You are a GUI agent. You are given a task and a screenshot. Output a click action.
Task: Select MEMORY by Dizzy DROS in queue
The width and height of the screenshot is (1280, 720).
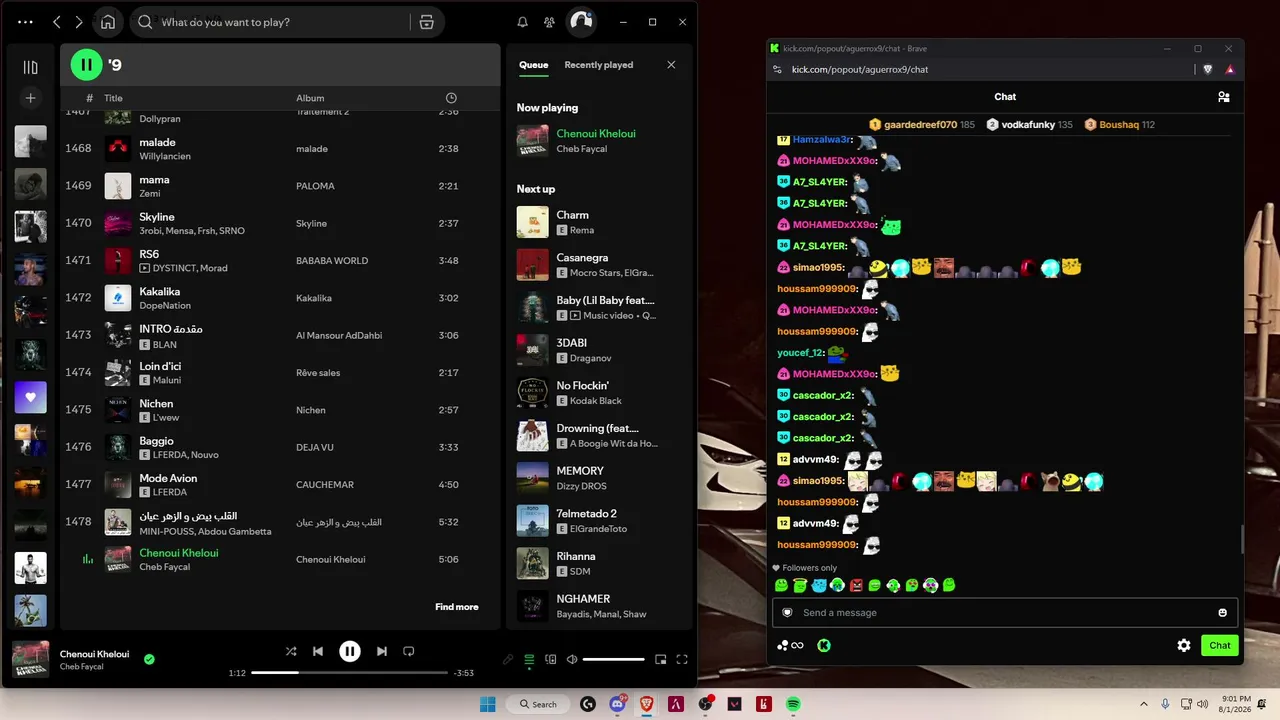pos(599,478)
